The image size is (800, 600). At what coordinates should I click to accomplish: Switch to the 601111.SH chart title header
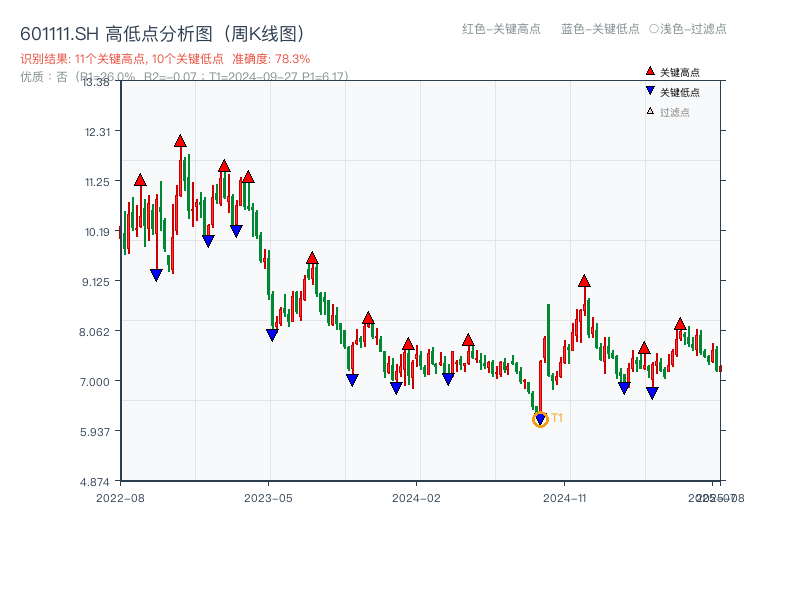click(60, 31)
